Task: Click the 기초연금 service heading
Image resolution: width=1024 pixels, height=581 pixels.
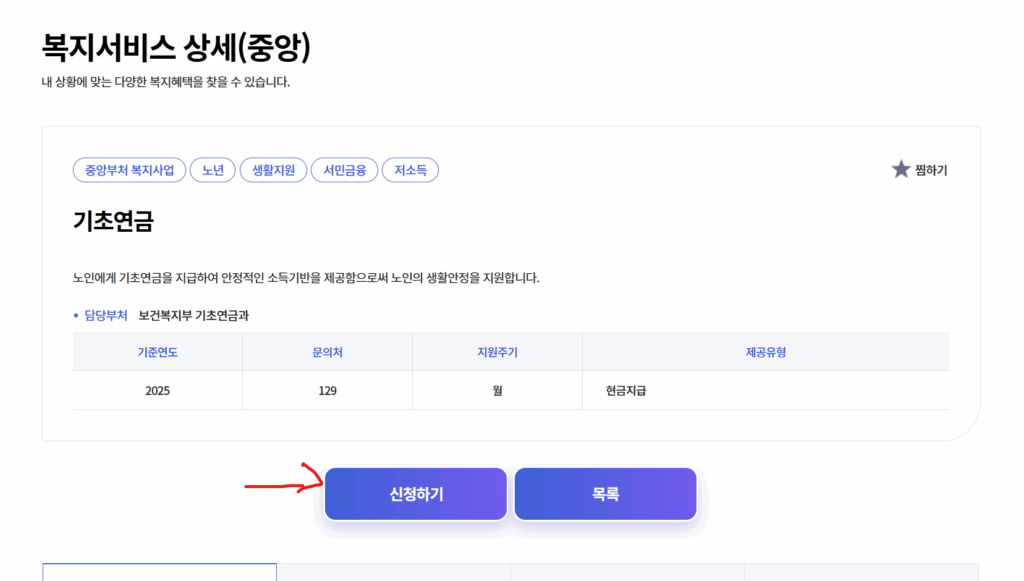Action: pyautogui.click(x=113, y=222)
